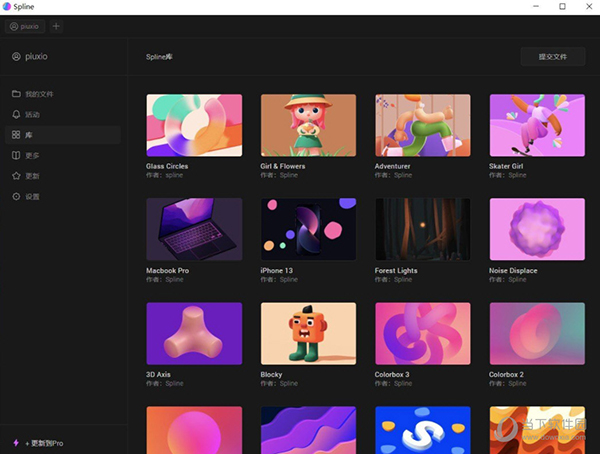Select 更多 menu label

pyautogui.click(x=33, y=155)
